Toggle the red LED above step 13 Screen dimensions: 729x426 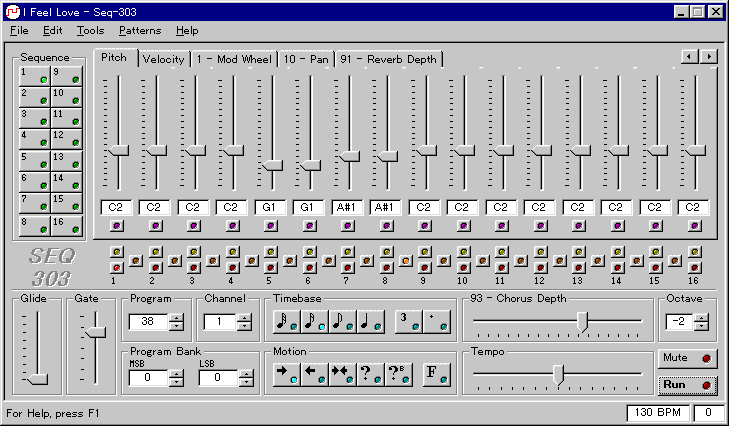578,268
